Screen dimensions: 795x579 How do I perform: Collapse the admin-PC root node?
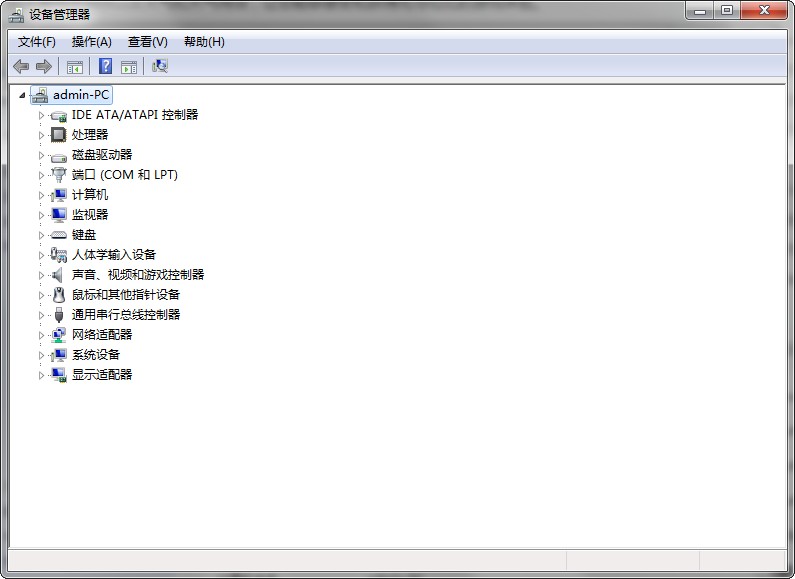22,95
